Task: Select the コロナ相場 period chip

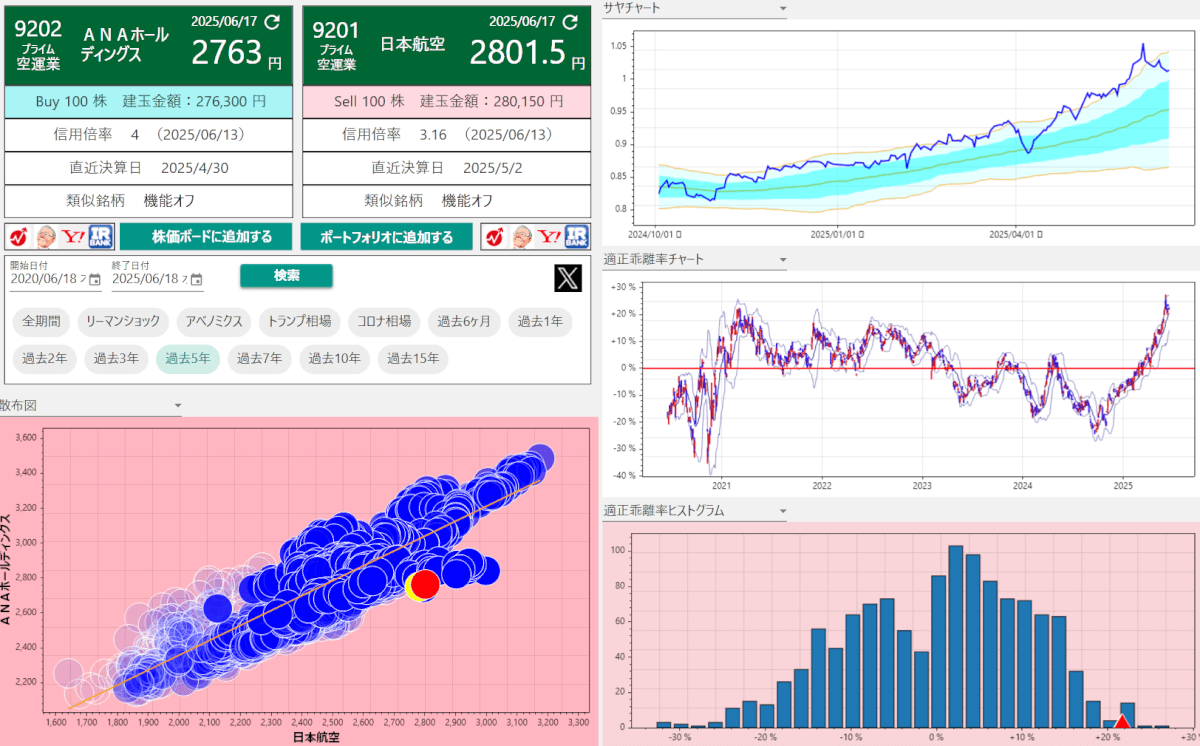Action: [x=384, y=322]
